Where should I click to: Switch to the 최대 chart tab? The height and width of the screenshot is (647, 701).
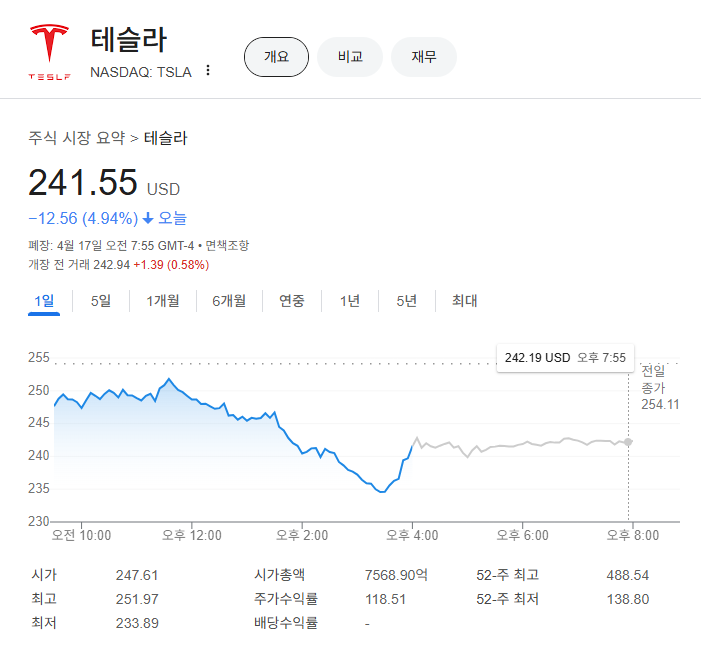(x=465, y=301)
